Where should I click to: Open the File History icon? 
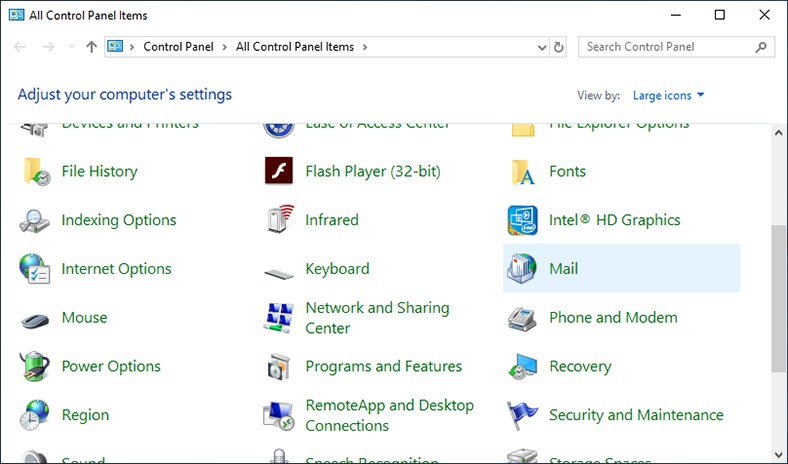point(36,171)
